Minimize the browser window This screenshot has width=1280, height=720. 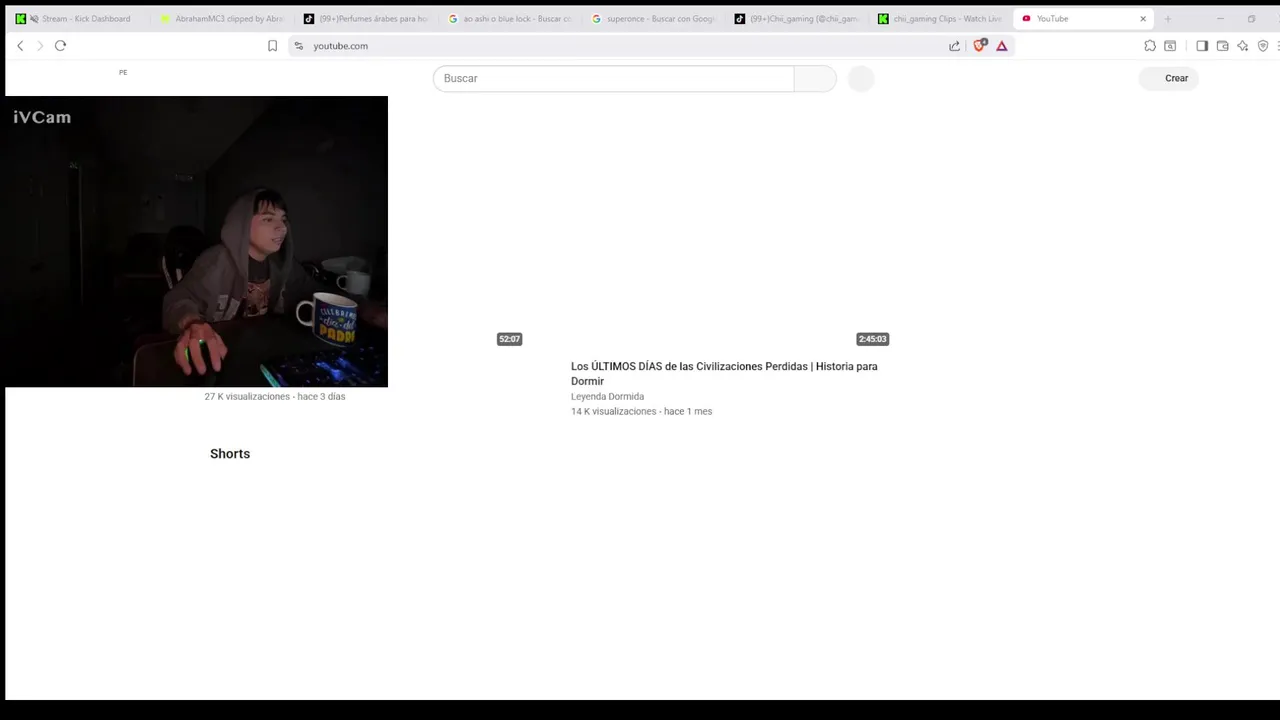pyautogui.click(x=1220, y=18)
